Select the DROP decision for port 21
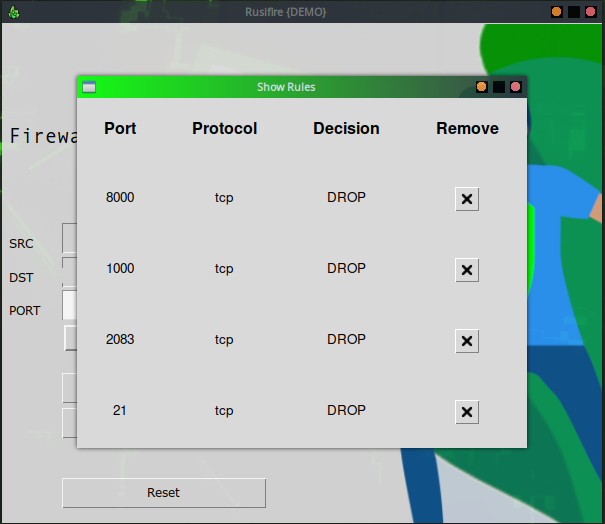Viewport: 605px width, 524px height. point(346,410)
